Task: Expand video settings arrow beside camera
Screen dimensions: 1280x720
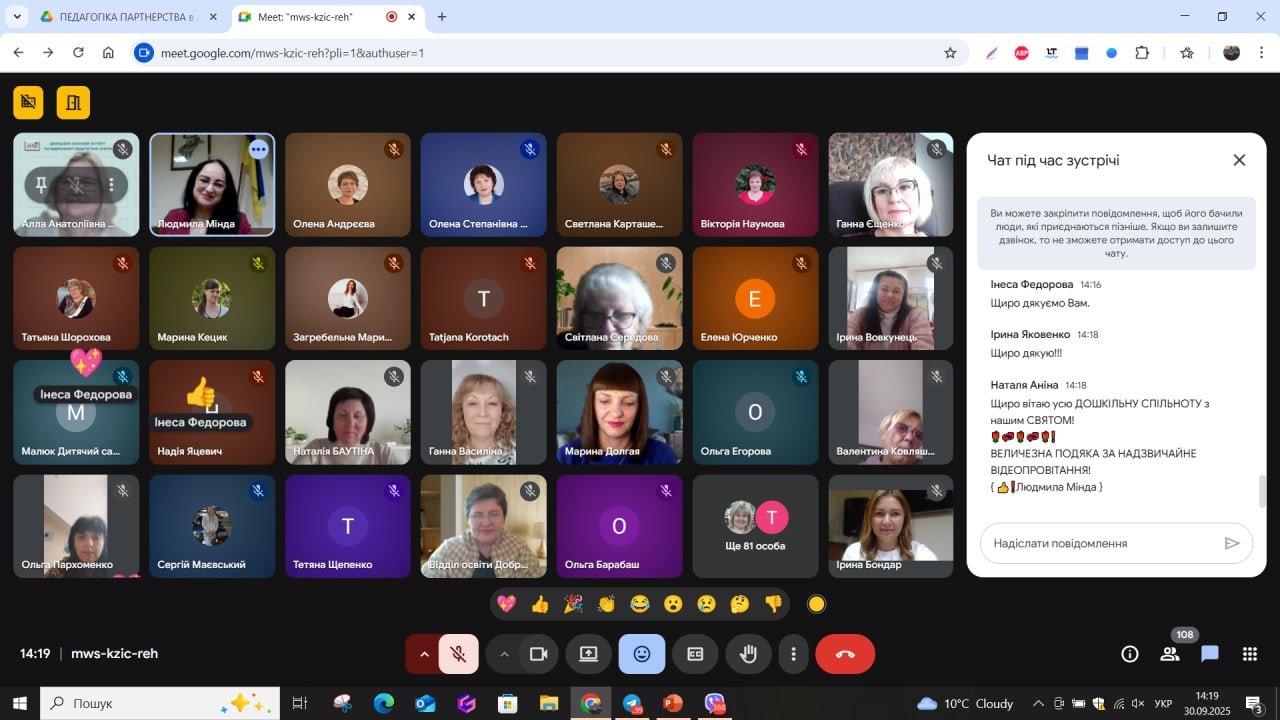Action: [x=504, y=654]
